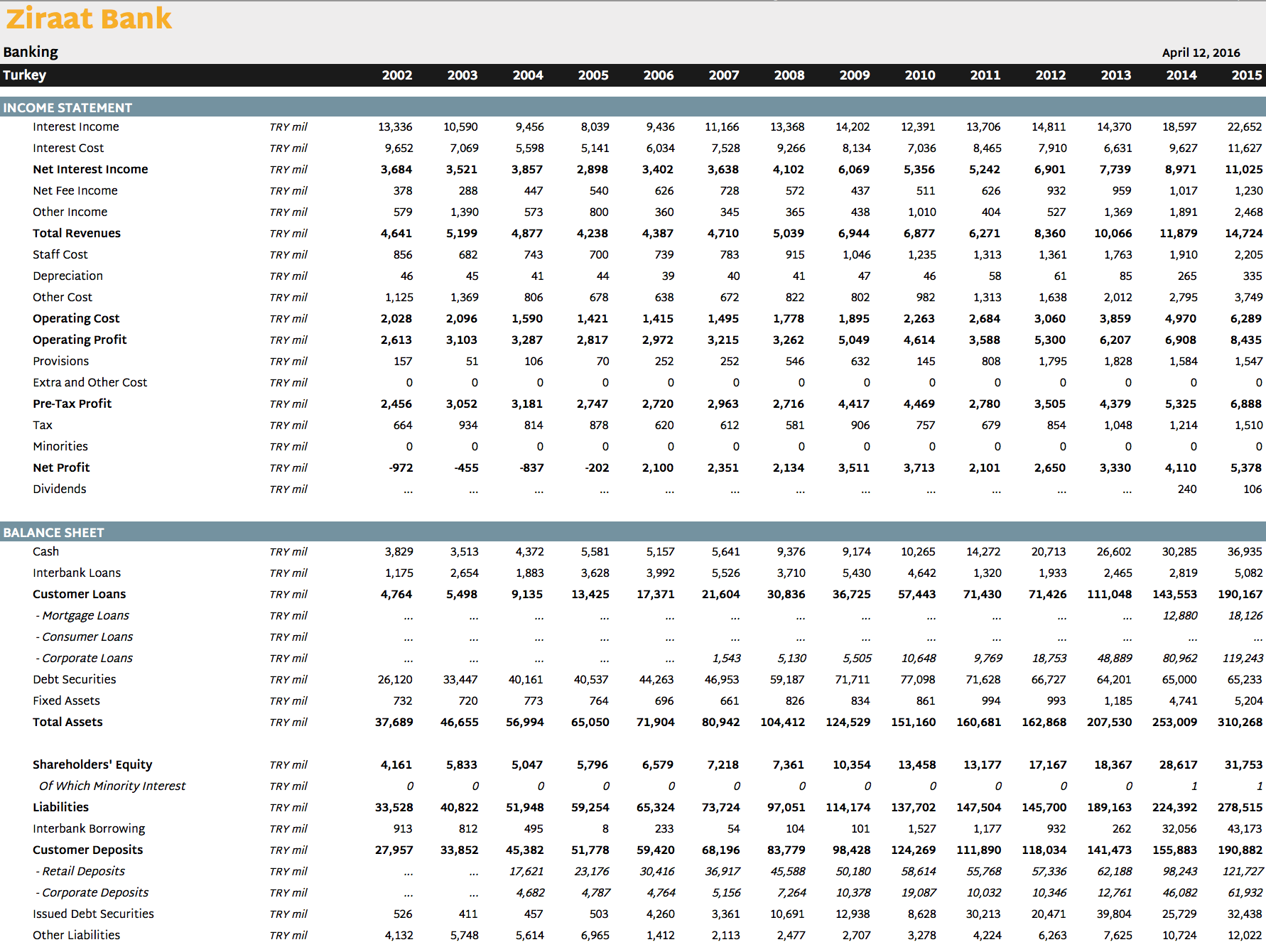The width and height of the screenshot is (1266, 952).
Task: Select the Staff Cost row label
Action: [x=60, y=255]
